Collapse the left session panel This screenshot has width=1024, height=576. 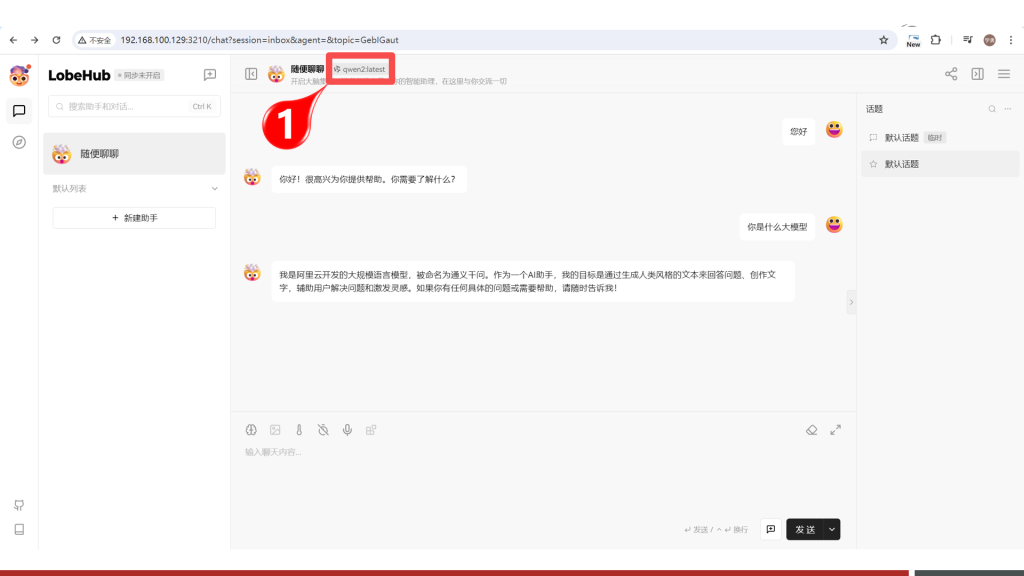251,74
